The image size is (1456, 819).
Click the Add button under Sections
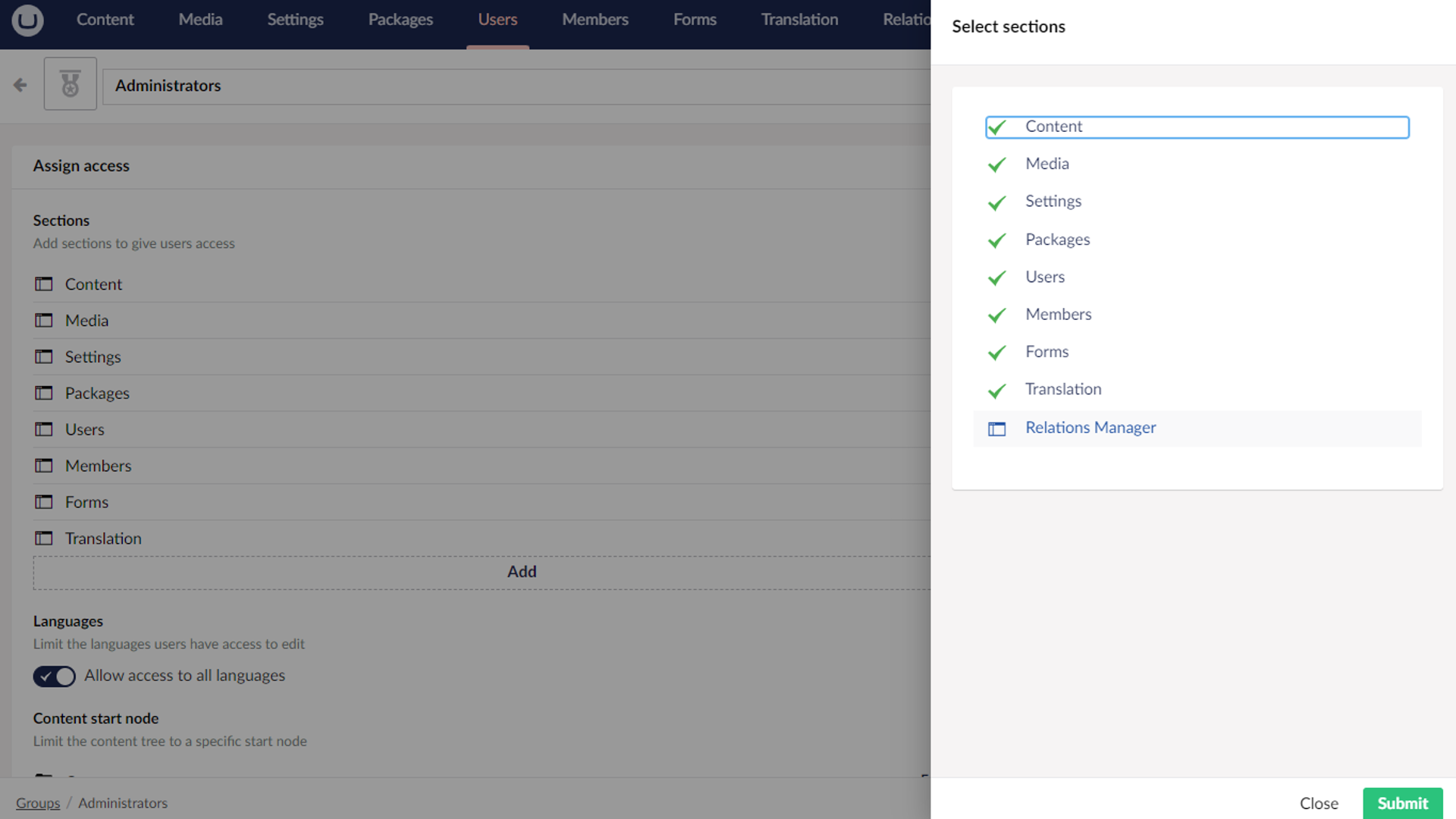522,572
